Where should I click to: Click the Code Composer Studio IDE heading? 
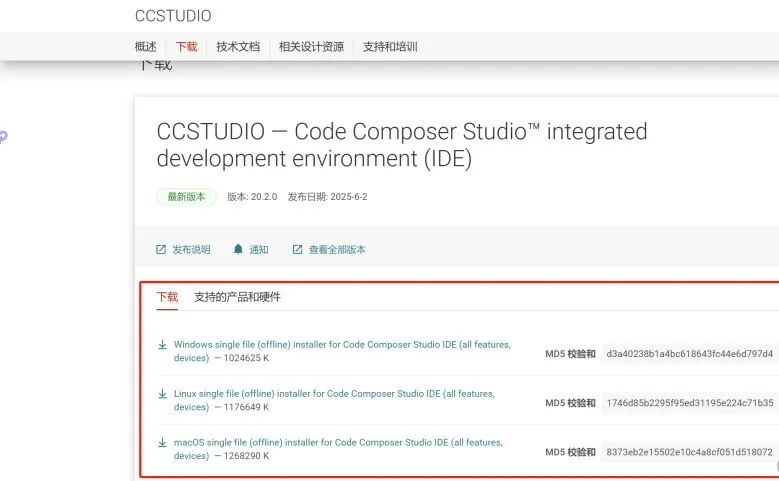(402, 145)
